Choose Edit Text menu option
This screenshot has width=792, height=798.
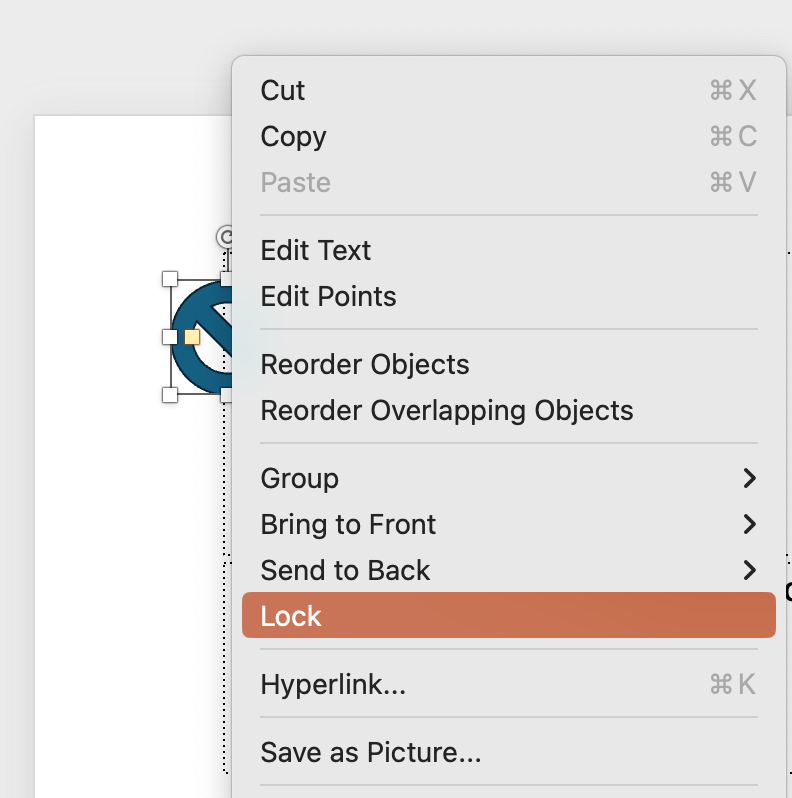point(315,251)
